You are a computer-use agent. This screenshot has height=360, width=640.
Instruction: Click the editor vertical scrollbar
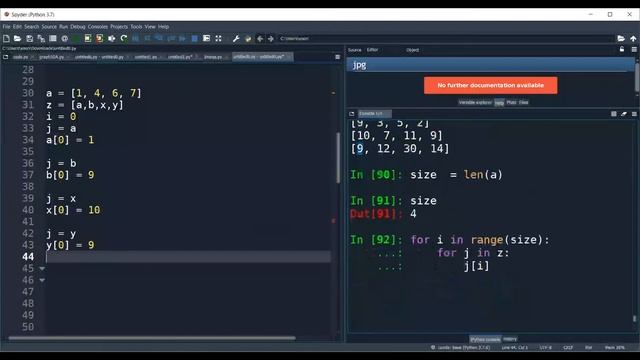click(x=338, y=158)
